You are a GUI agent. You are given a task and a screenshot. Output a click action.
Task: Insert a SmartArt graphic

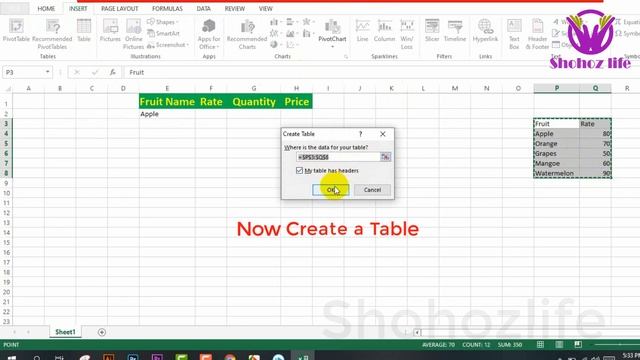163,33
